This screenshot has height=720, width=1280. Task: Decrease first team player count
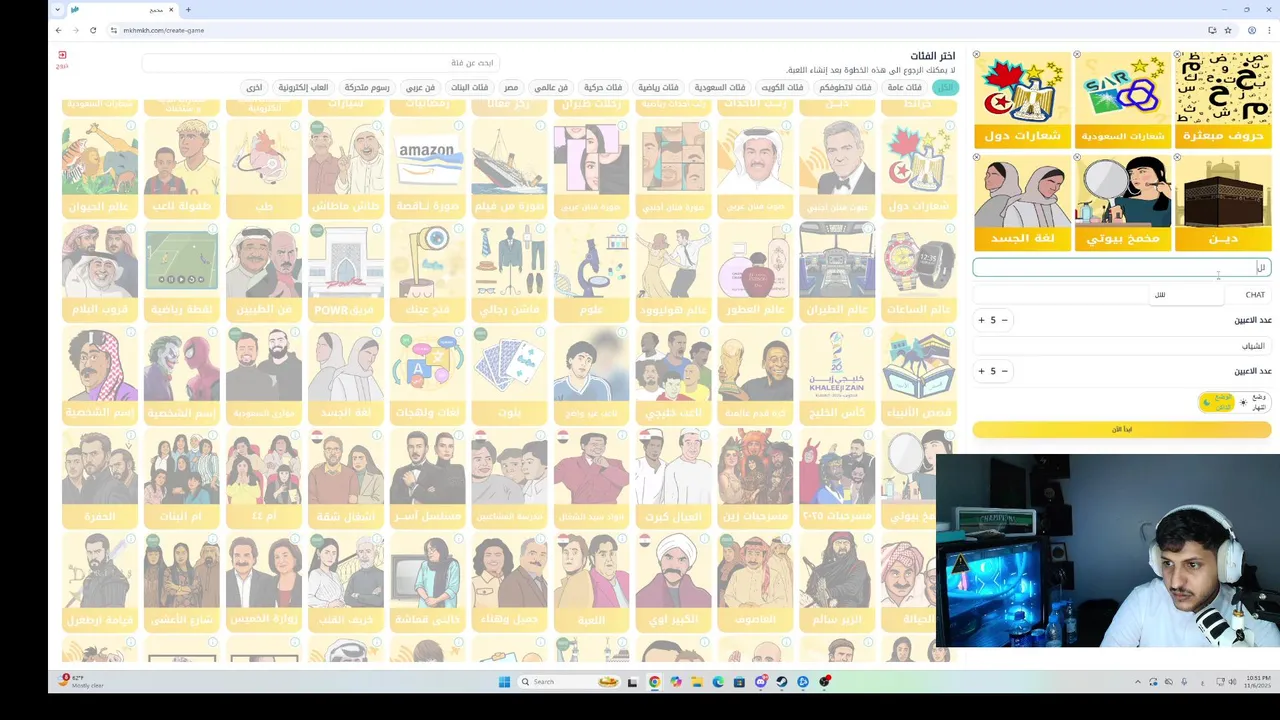pos(1004,320)
